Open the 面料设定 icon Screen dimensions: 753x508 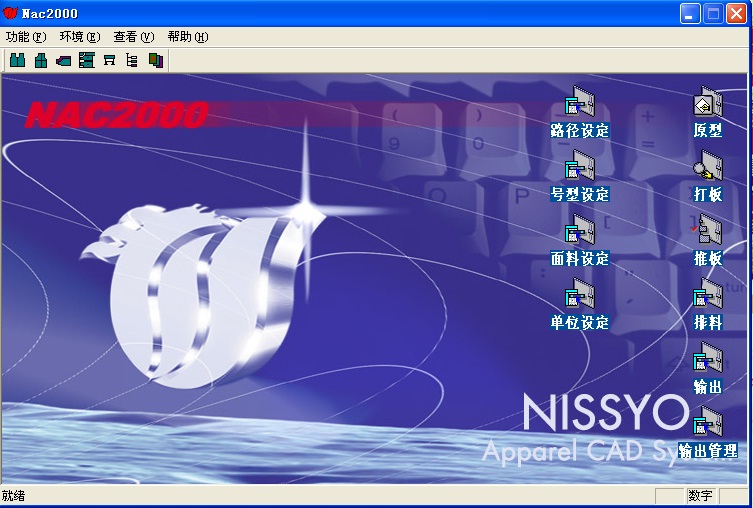tap(580, 230)
